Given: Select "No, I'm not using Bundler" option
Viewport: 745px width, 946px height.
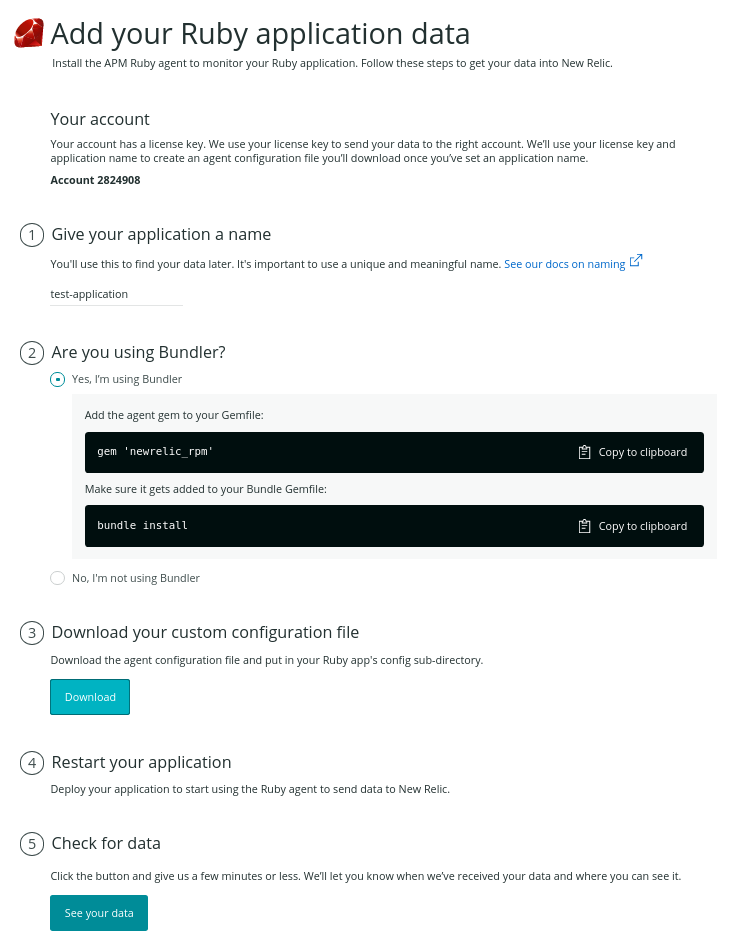Looking at the screenshot, I should click(58, 578).
